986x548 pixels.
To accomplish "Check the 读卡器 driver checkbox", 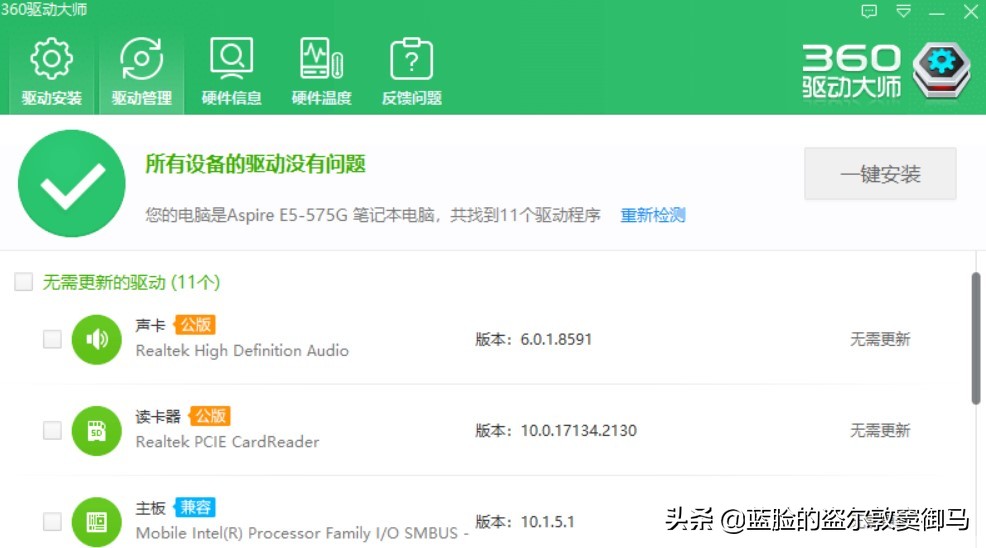I will coord(52,430).
